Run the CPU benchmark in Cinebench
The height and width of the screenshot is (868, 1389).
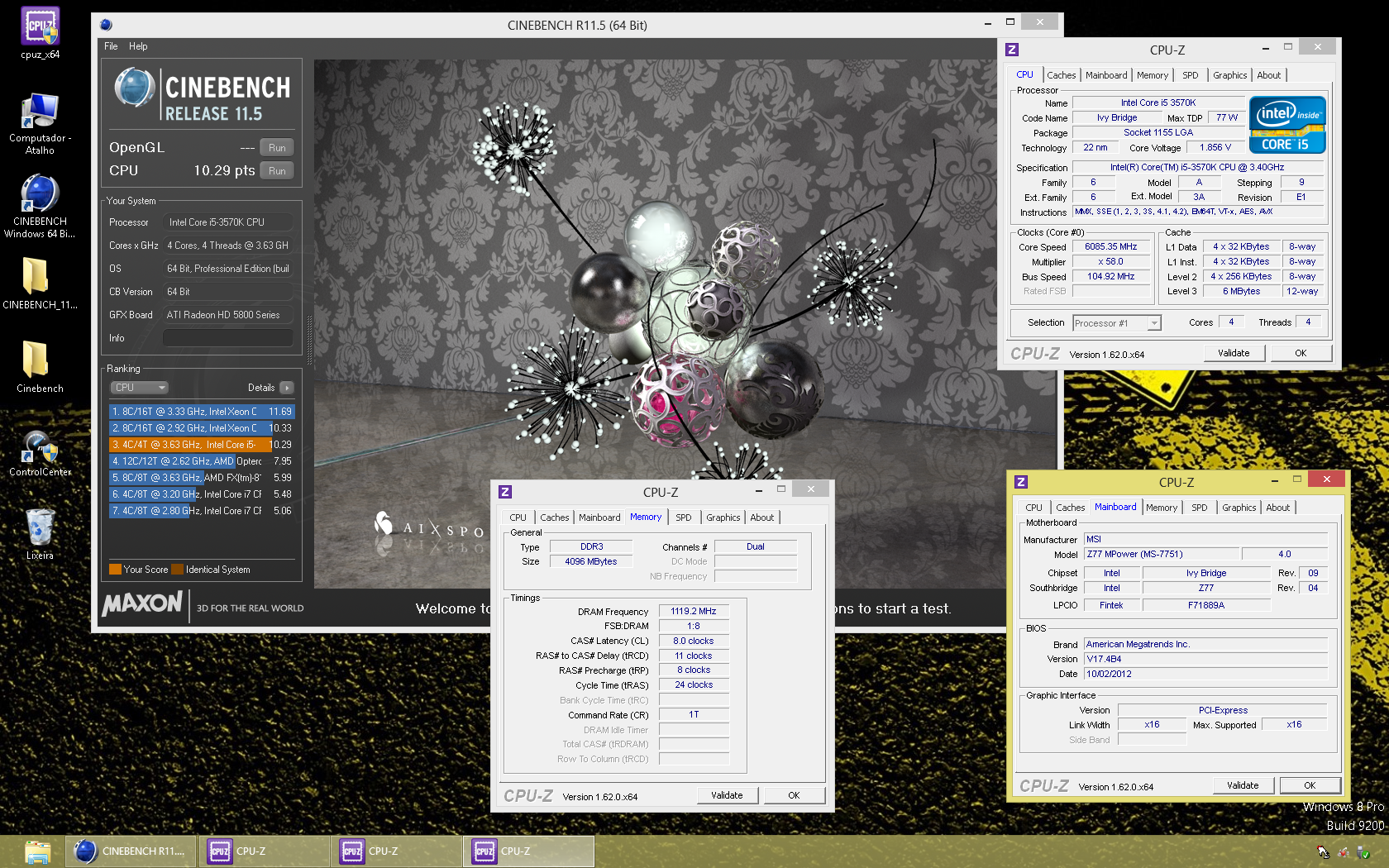[277, 171]
